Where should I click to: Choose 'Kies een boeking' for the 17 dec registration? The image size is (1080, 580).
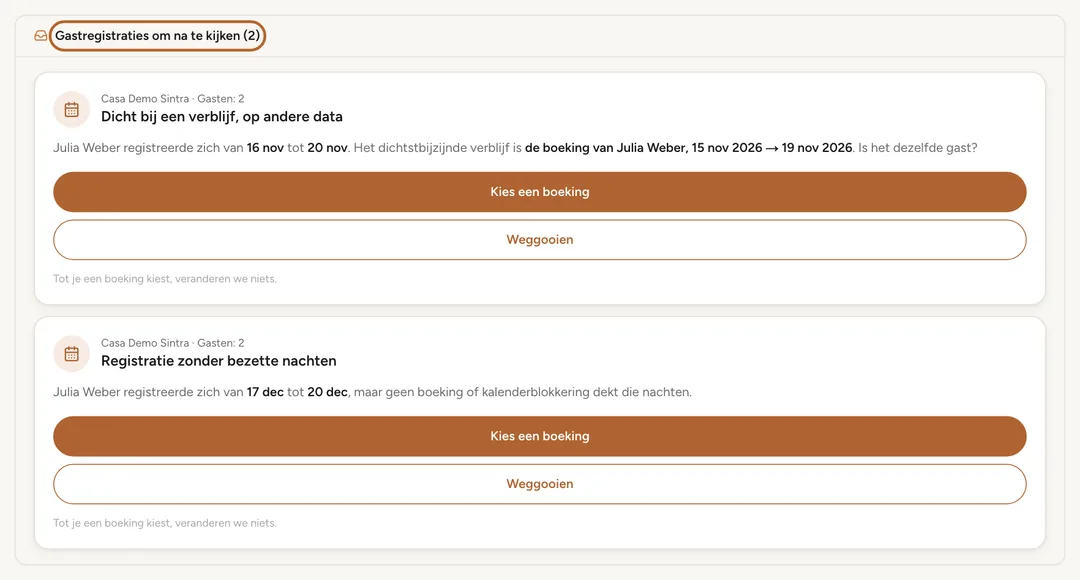(539, 436)
